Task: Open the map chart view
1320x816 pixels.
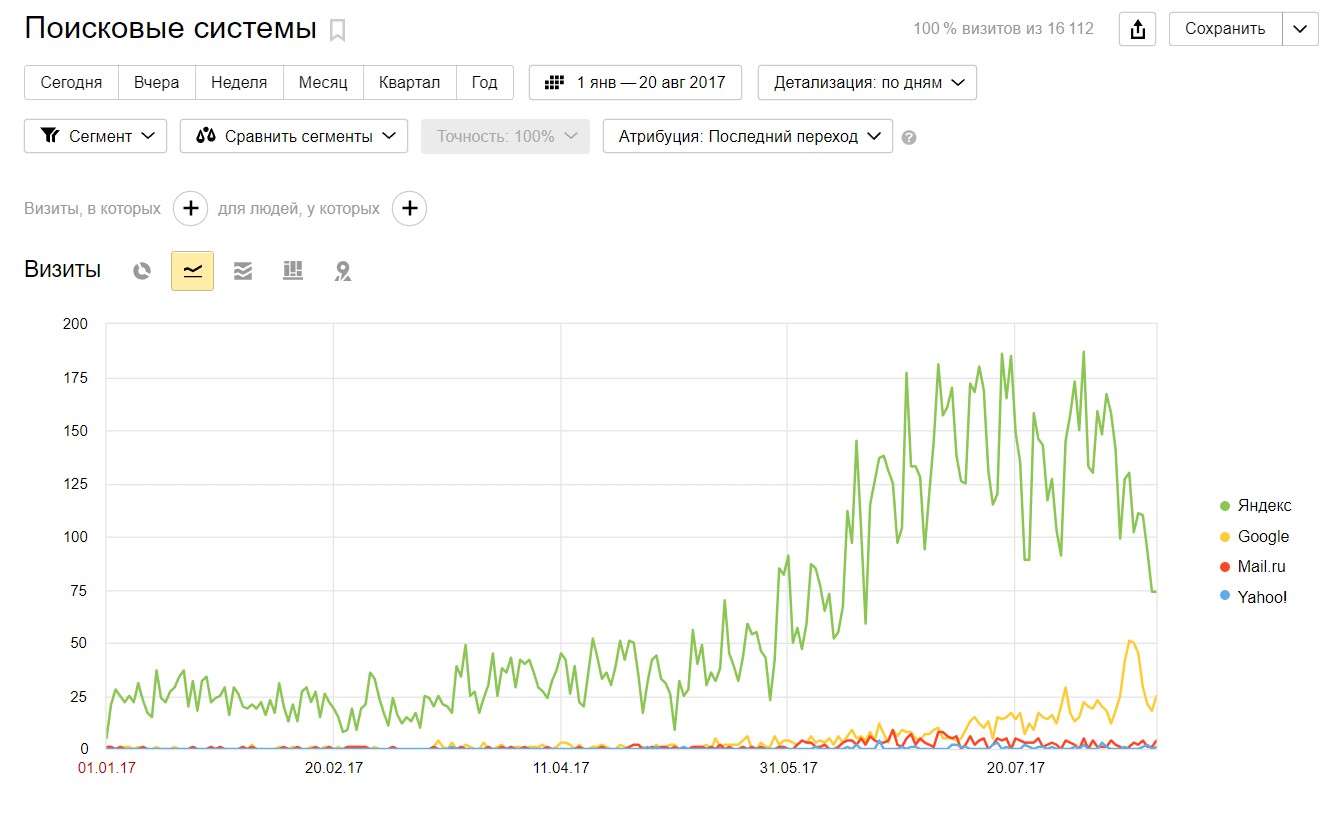Action: pyautogui.click(x=343, y=271)
